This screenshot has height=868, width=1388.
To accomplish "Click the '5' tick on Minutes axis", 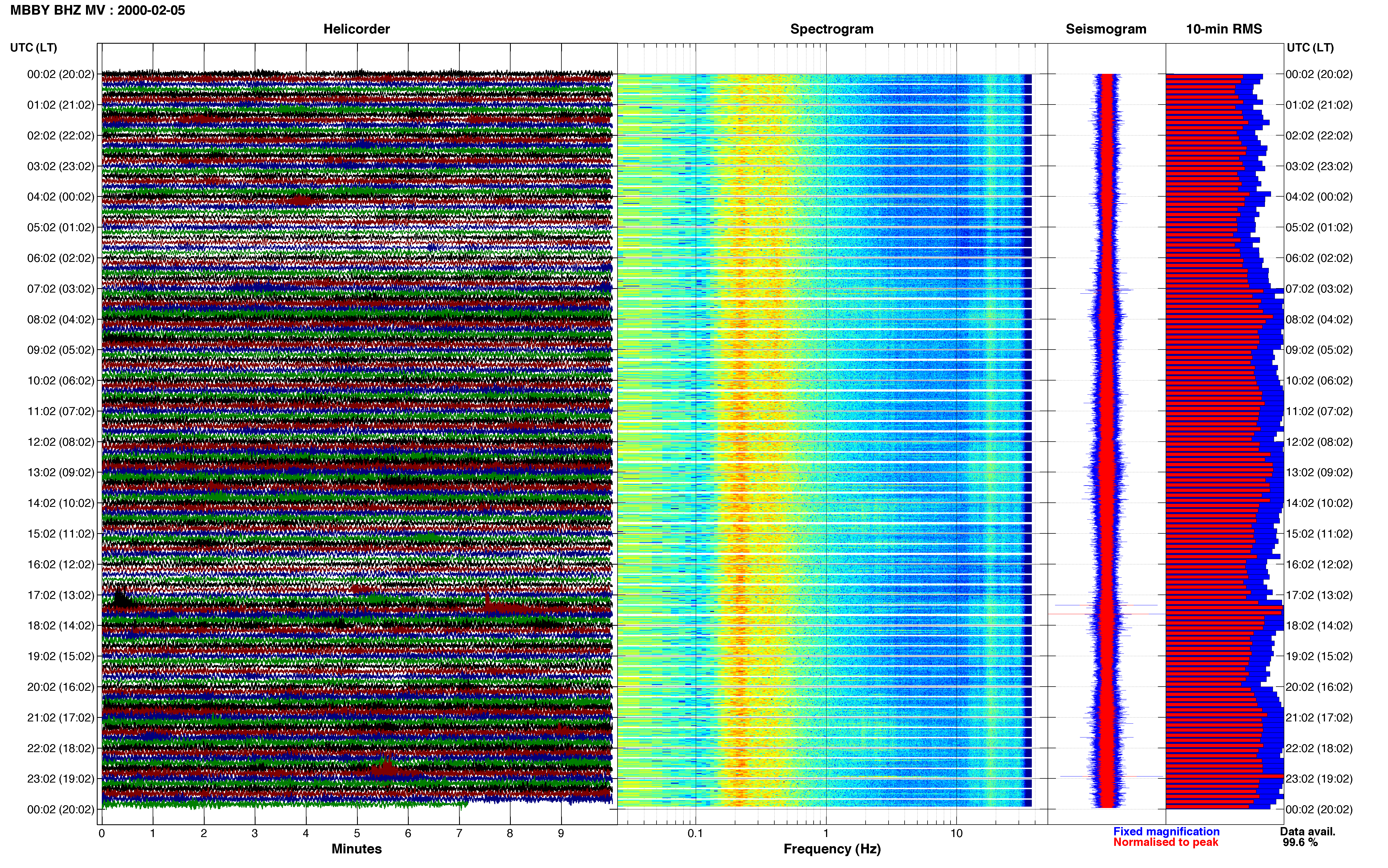I will (x=357, y=833).
